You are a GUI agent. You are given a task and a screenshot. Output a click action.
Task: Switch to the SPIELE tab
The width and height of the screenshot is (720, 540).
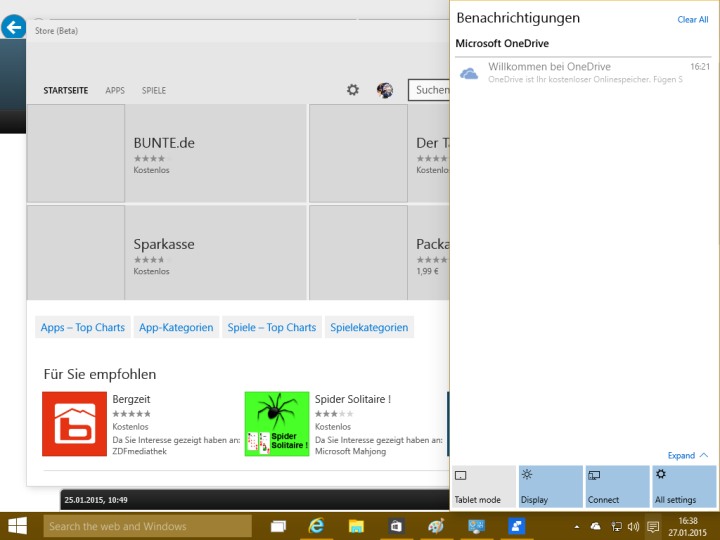[x=154, y=90]
